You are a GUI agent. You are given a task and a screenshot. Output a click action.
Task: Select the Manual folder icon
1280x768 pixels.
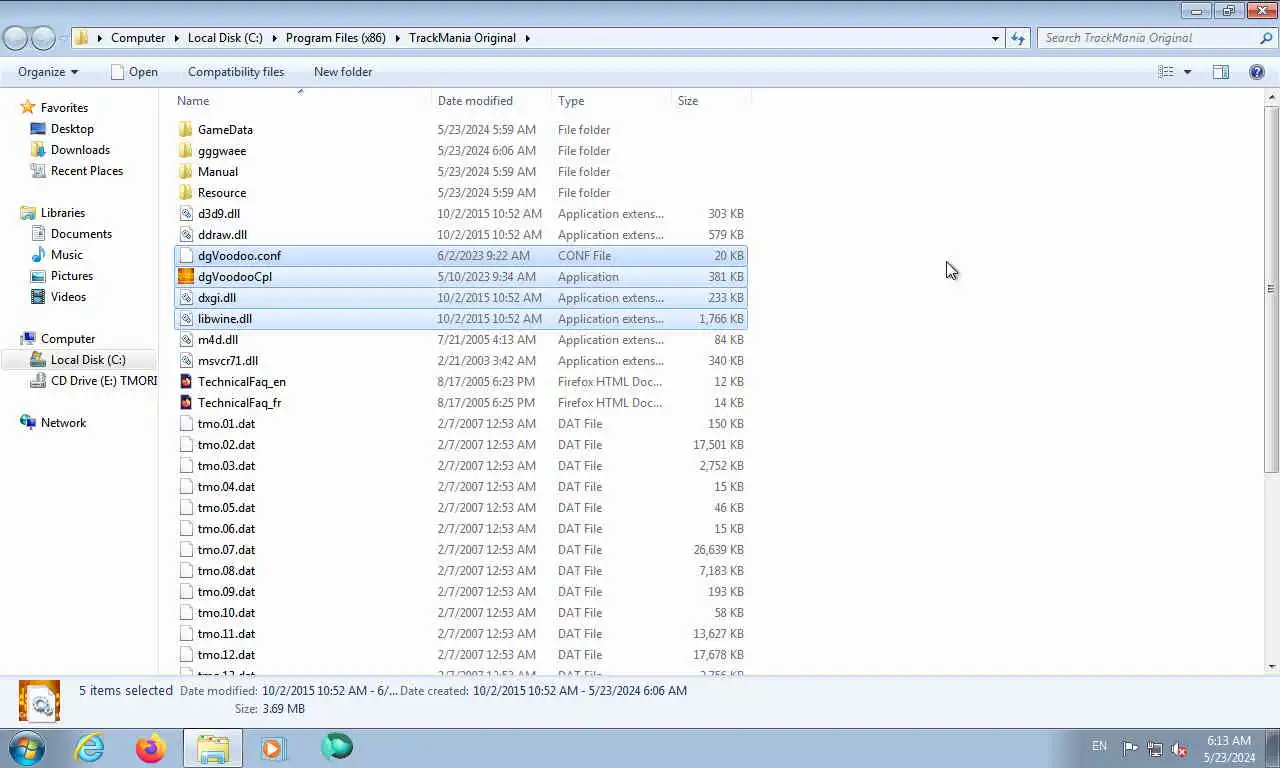[x=185, y=172]
